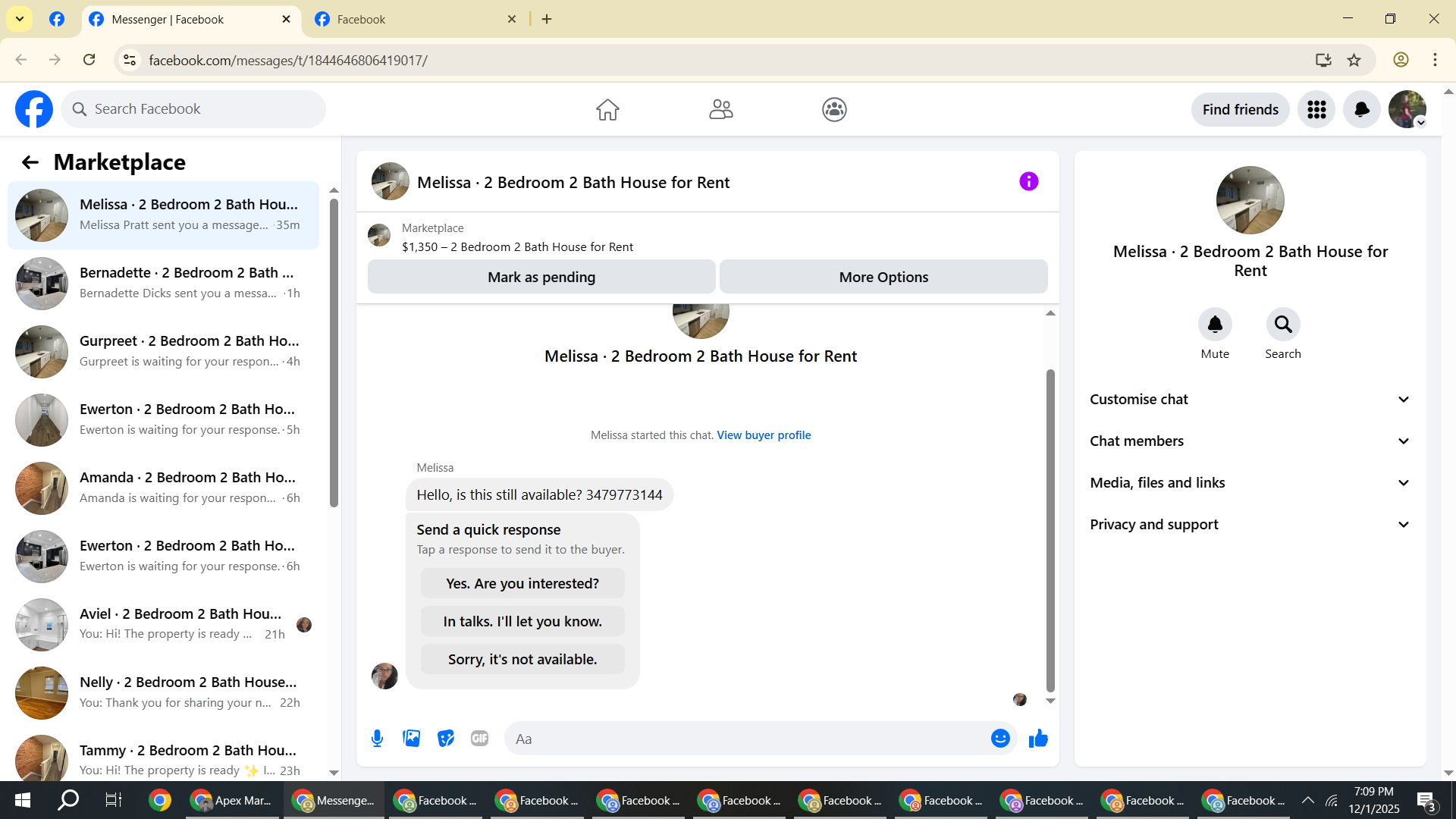Click the chat messages scrollbar
The image size is (1456, 819).
coord(1050,531)
